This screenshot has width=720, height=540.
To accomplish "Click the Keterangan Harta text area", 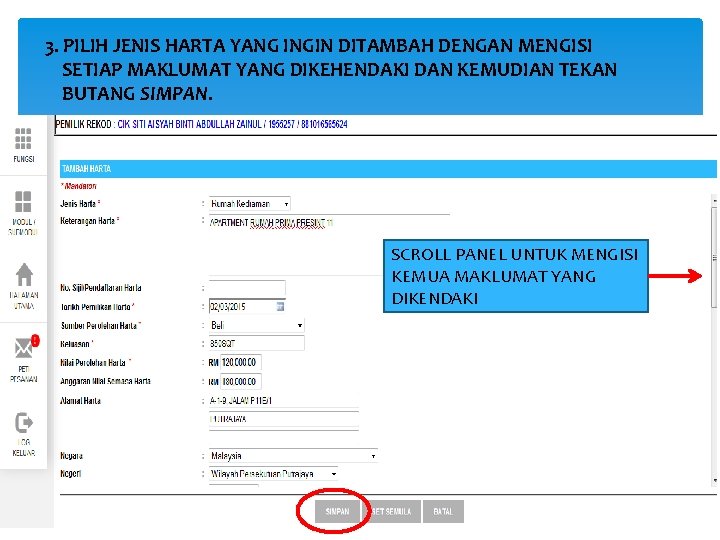I will [x=329, y=245].
